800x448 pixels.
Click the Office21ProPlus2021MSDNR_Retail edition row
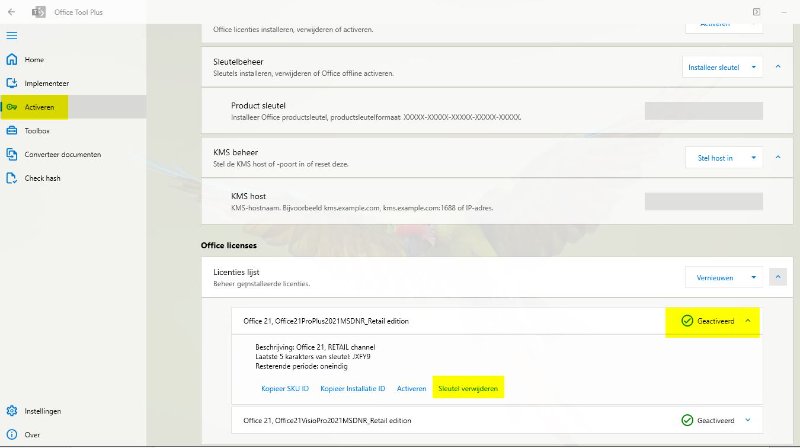point(497,321)
